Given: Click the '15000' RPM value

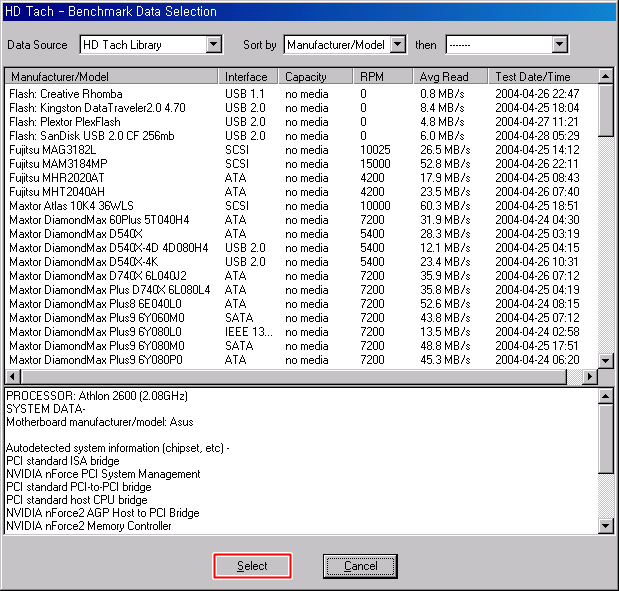Looking at the screenshot, I should 375,164.
